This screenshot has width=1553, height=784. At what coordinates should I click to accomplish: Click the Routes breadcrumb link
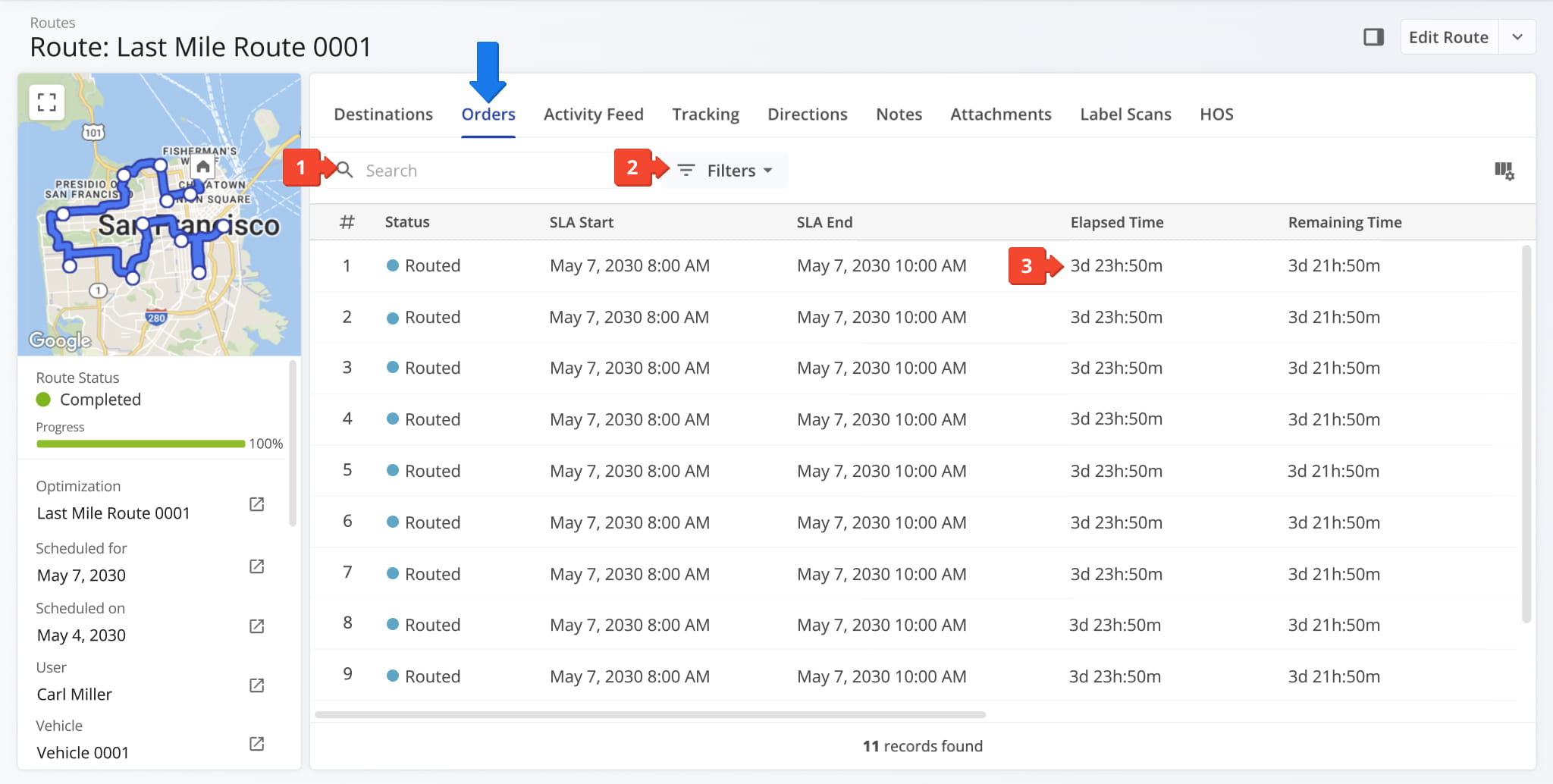(52, 23)
